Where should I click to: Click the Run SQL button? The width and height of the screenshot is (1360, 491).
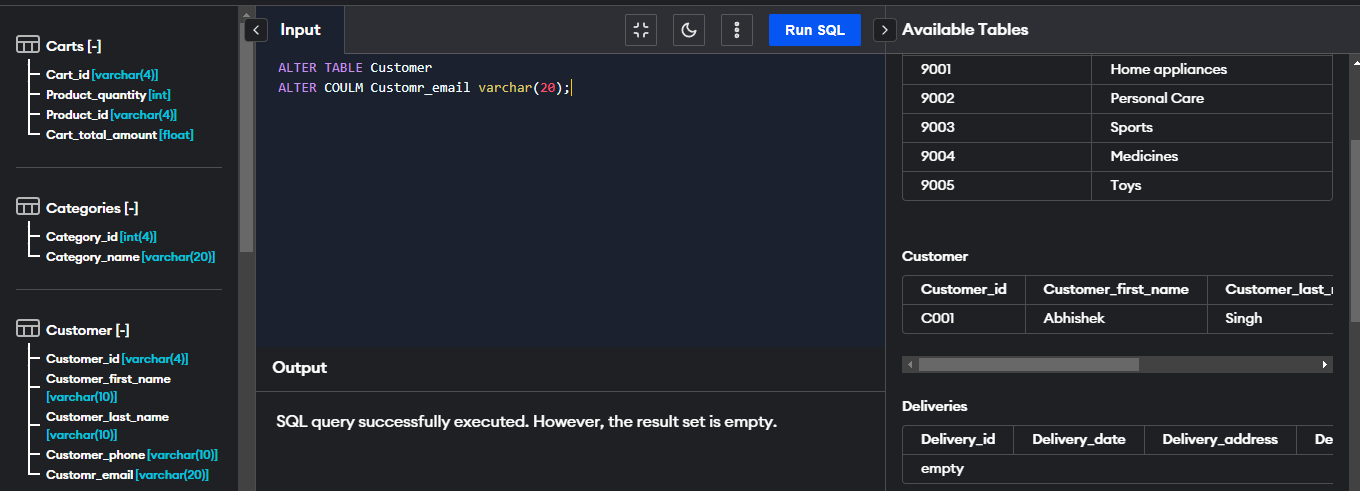(815, 30)
